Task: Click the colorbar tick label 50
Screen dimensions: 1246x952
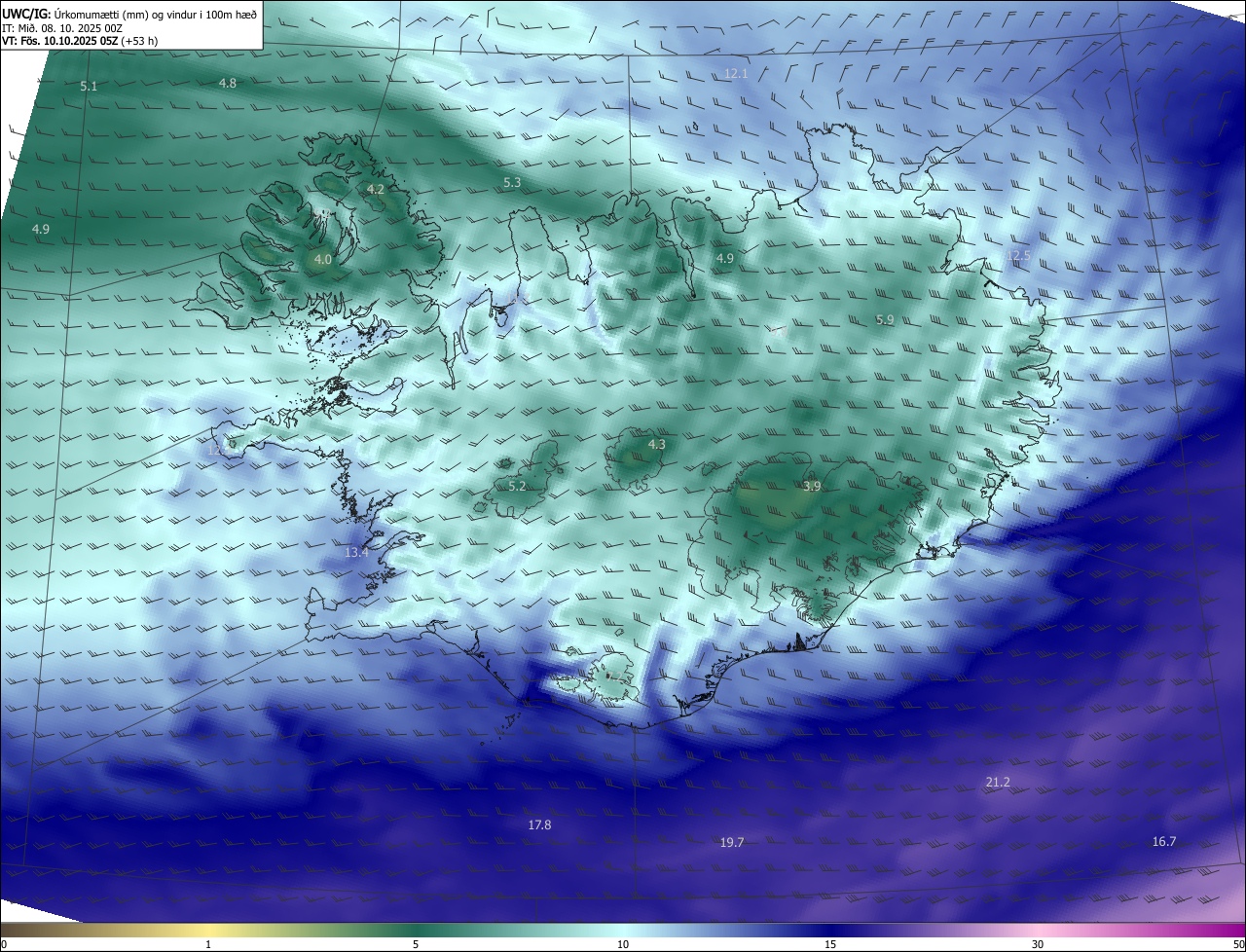Action: (x=1239, y=944)
